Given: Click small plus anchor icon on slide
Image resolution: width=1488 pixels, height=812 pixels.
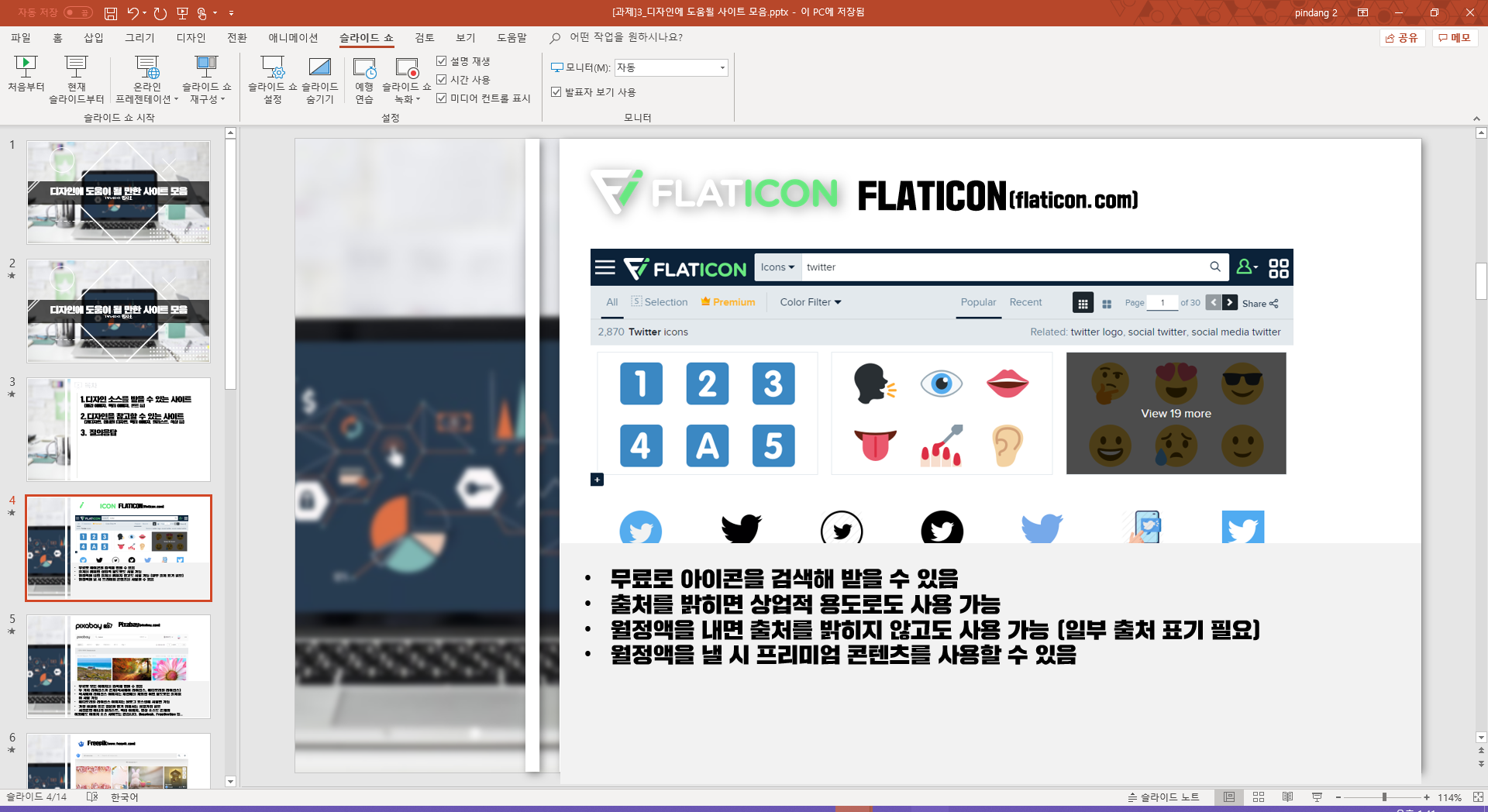Looking at the screenshot, I should pos(597,480).
